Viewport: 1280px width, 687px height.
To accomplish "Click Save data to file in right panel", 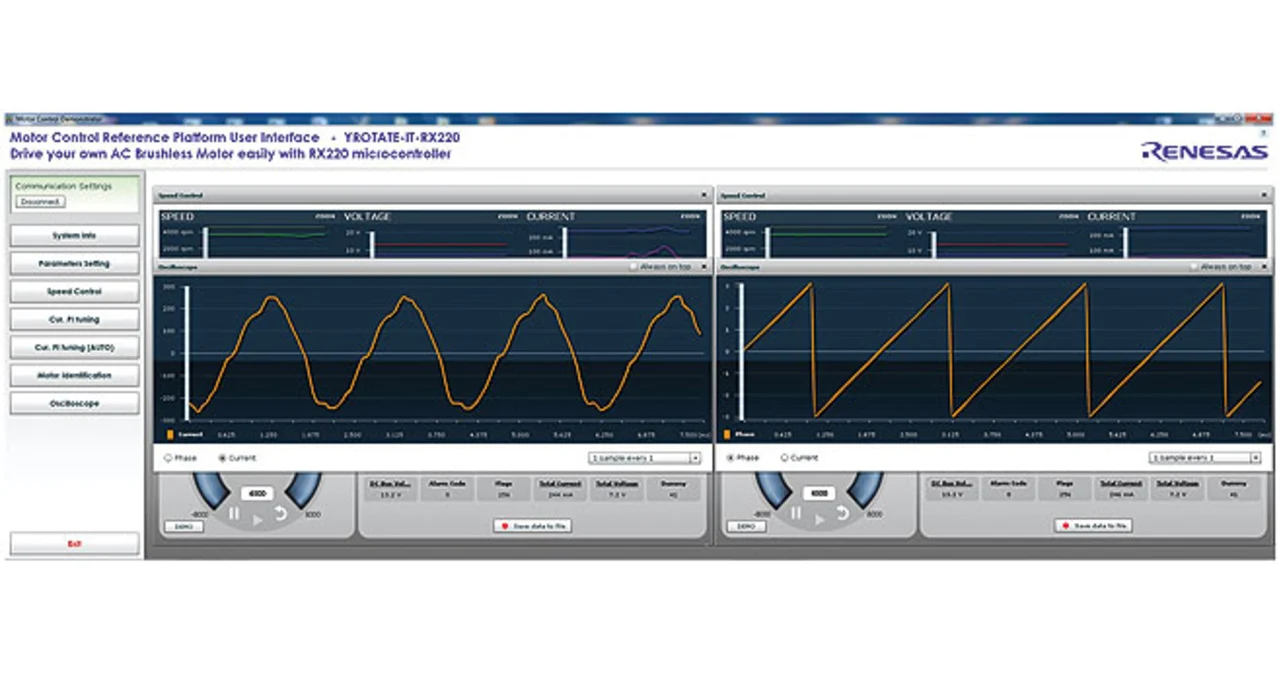I will (1093, 526).
